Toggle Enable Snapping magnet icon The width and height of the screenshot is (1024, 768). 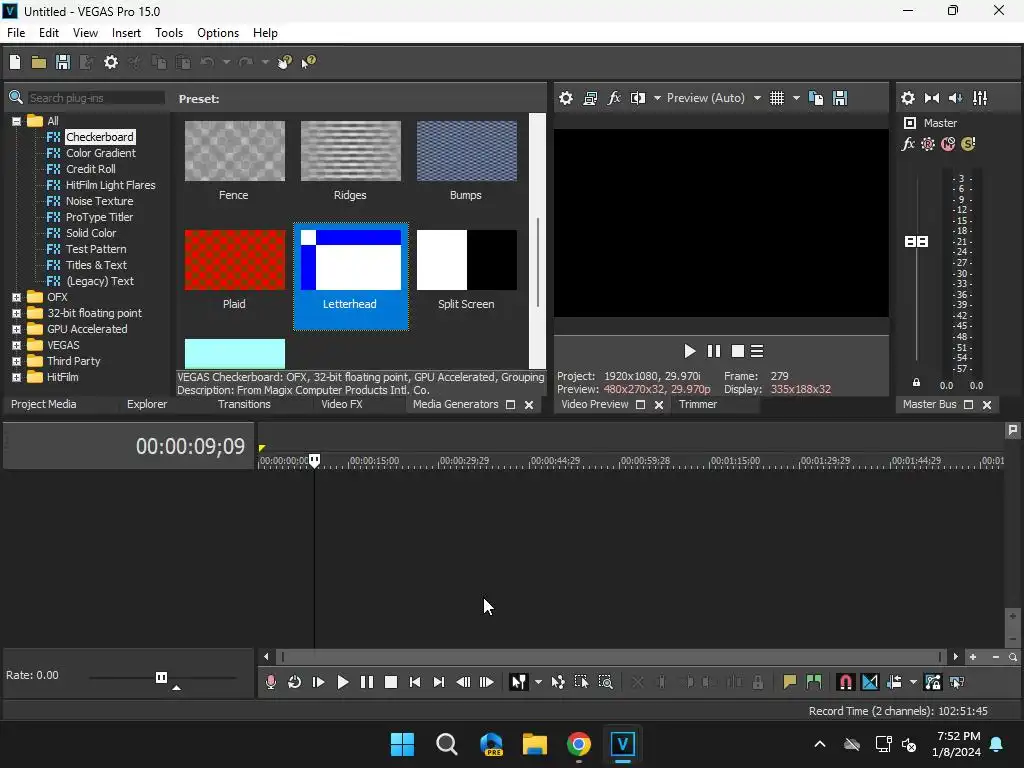click(846, 682)
